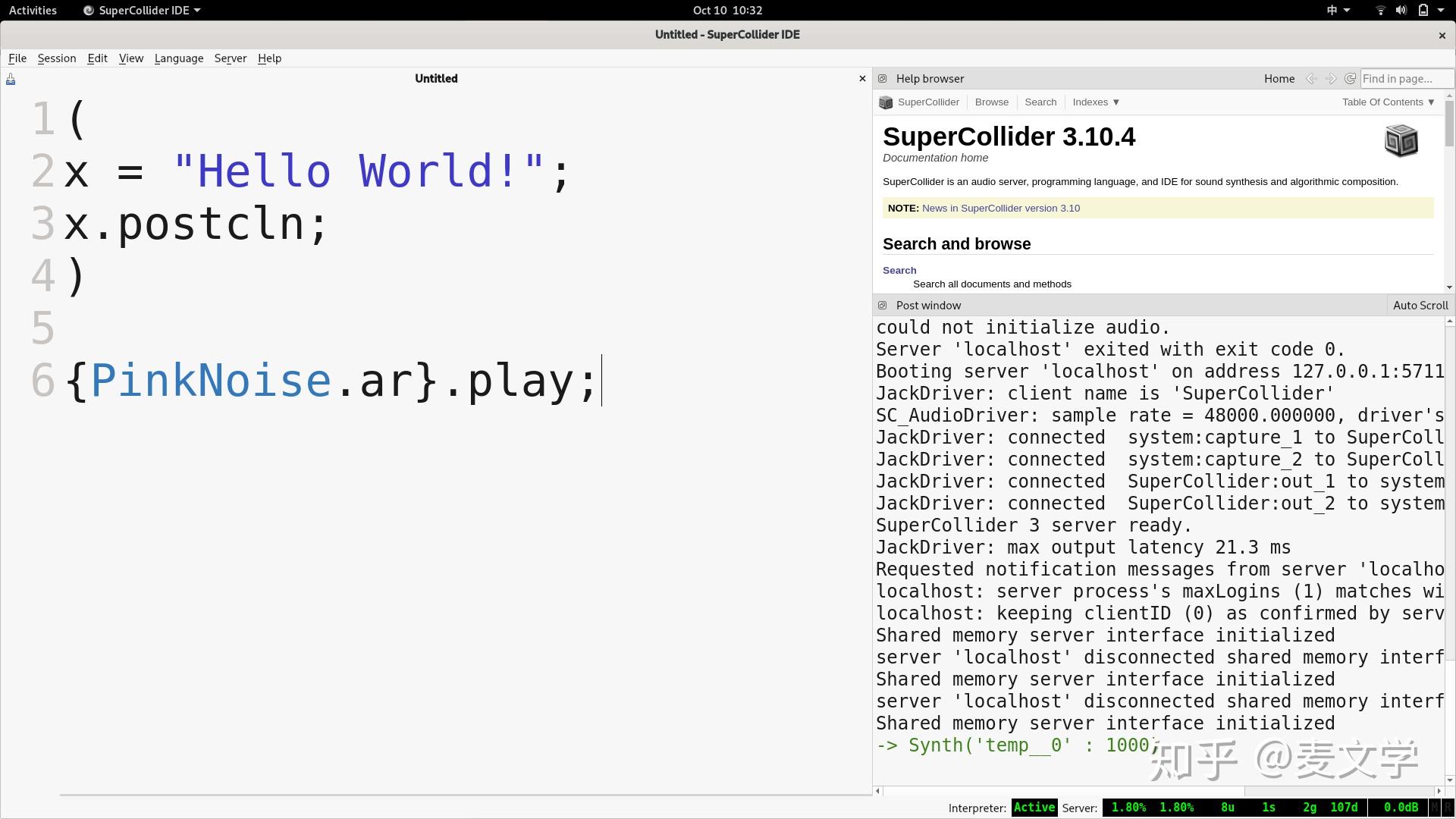Click the navigate forward arrow in help browser
This screenshot has width=1456, height=819.
tap(1331, 78)
